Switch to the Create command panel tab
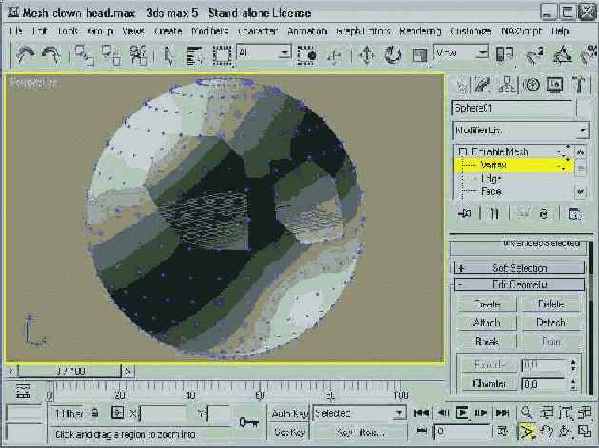This screenshot has width=599, height=448. pos(462,85)
